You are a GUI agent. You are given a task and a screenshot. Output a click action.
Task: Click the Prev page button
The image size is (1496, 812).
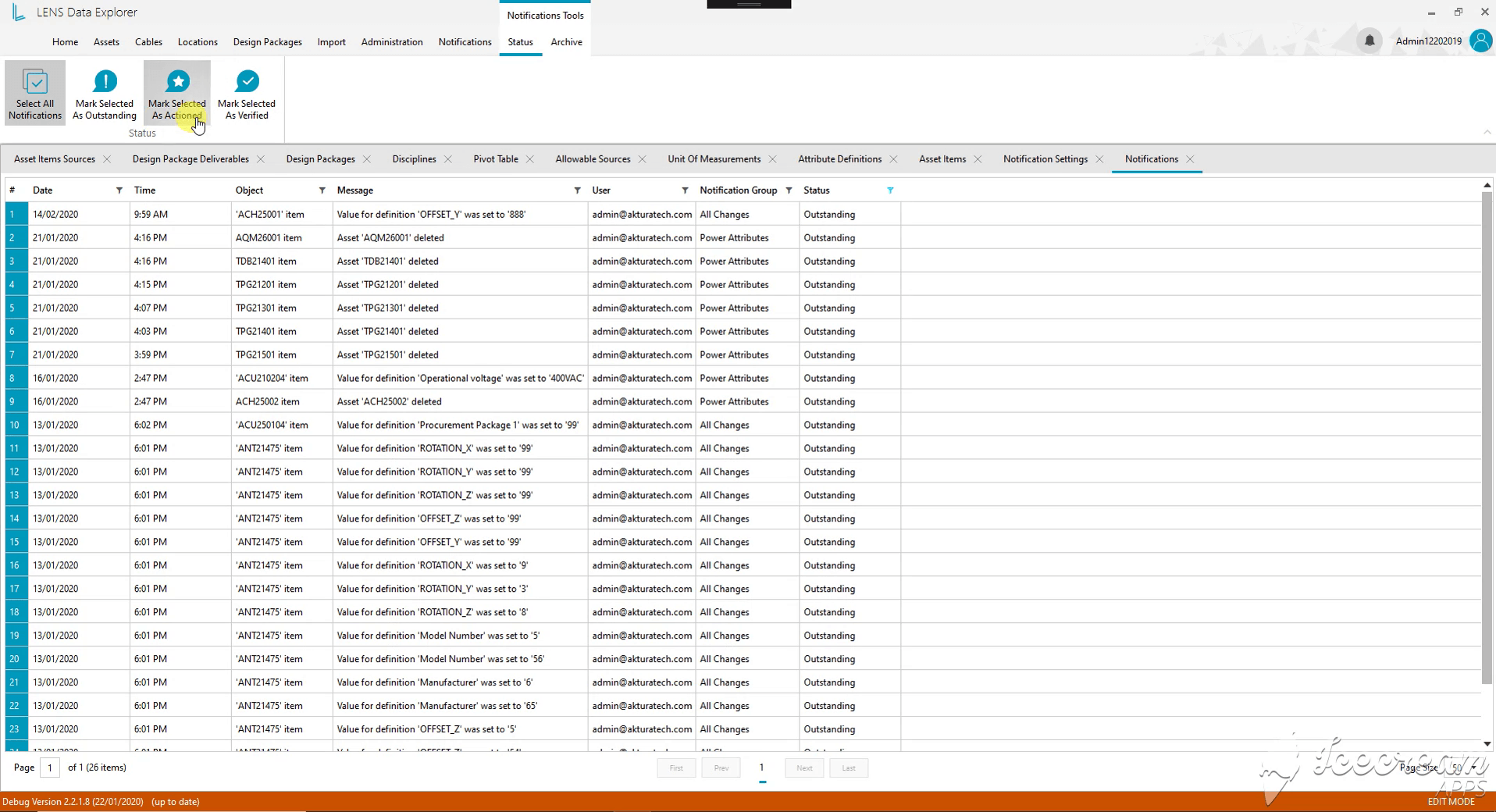point(721,768)
